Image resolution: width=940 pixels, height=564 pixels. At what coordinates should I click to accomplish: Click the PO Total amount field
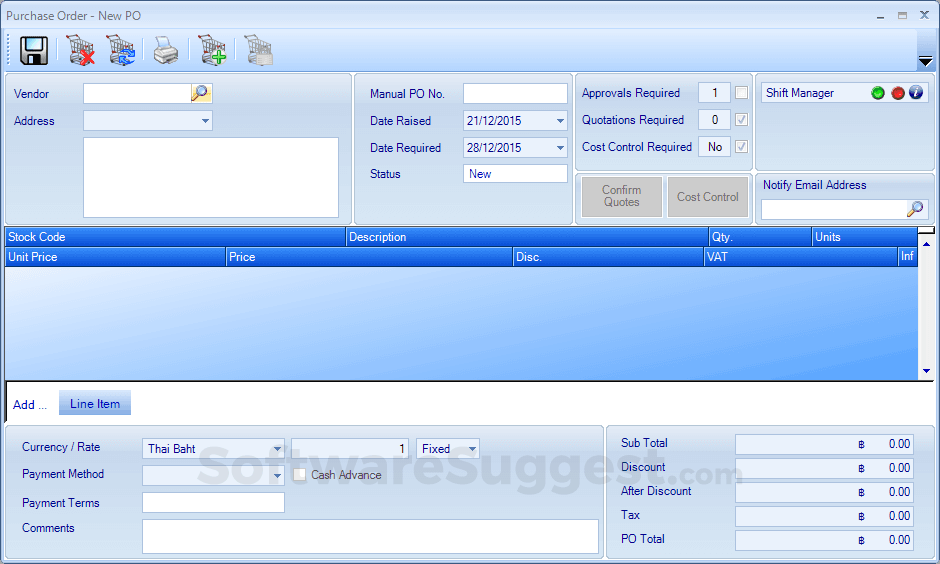coord(824,540)
